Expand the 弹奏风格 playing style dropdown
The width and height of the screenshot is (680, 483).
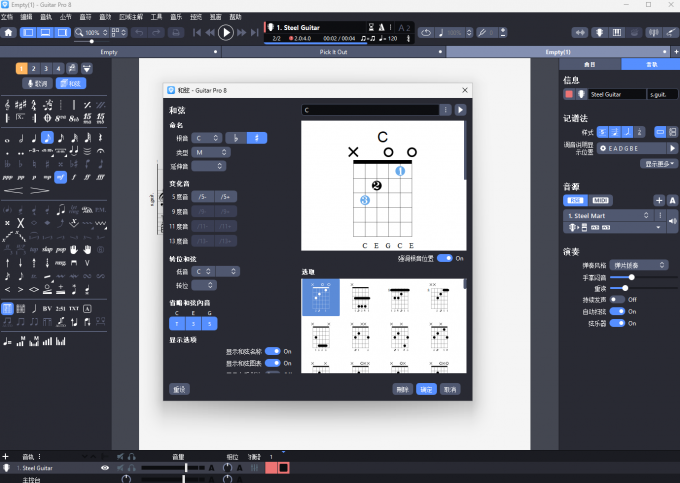641,264
